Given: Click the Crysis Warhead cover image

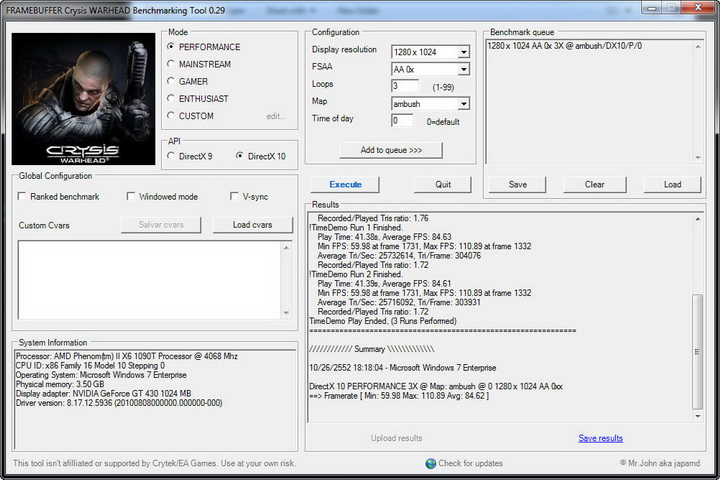Looking at the screenshot, I should 84,99.
